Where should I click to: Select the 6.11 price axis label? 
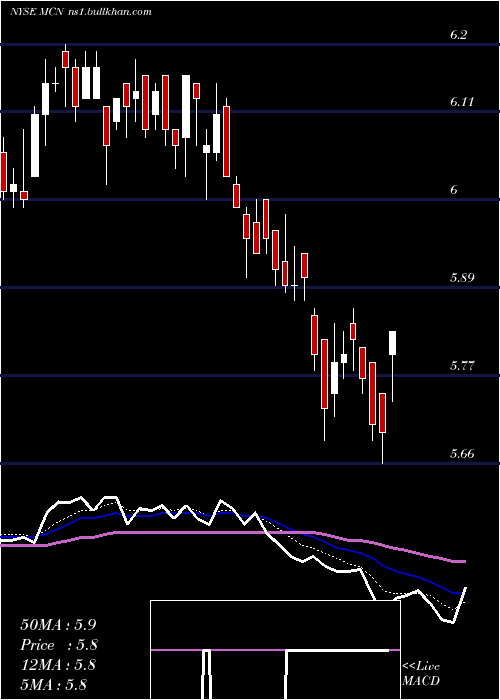pyautogui.click(x=462, y=102)
